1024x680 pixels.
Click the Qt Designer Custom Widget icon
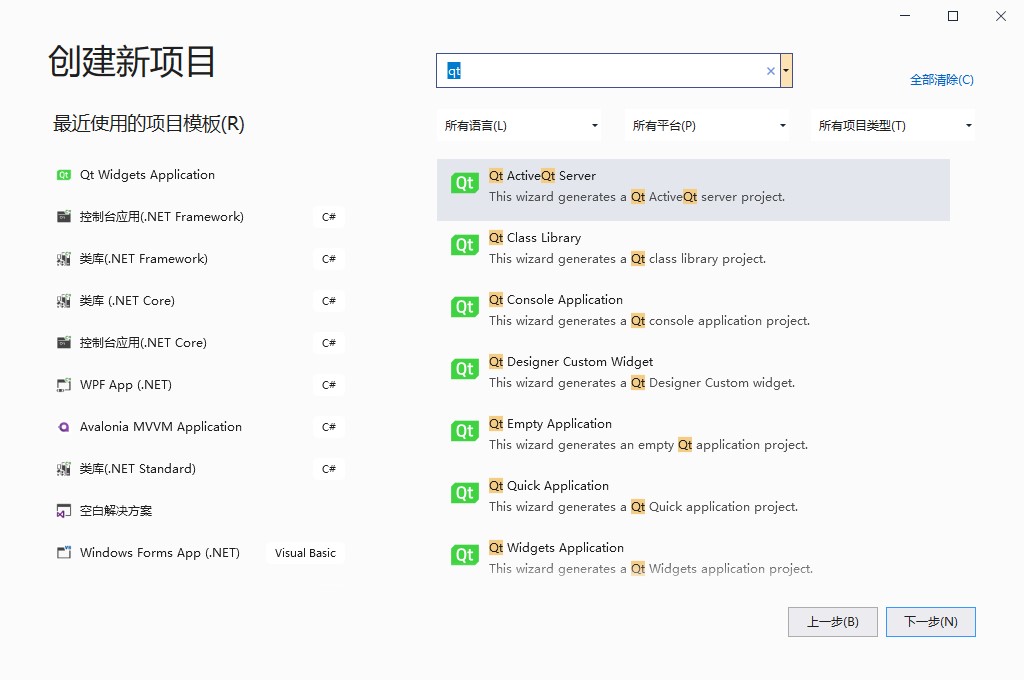463,369
